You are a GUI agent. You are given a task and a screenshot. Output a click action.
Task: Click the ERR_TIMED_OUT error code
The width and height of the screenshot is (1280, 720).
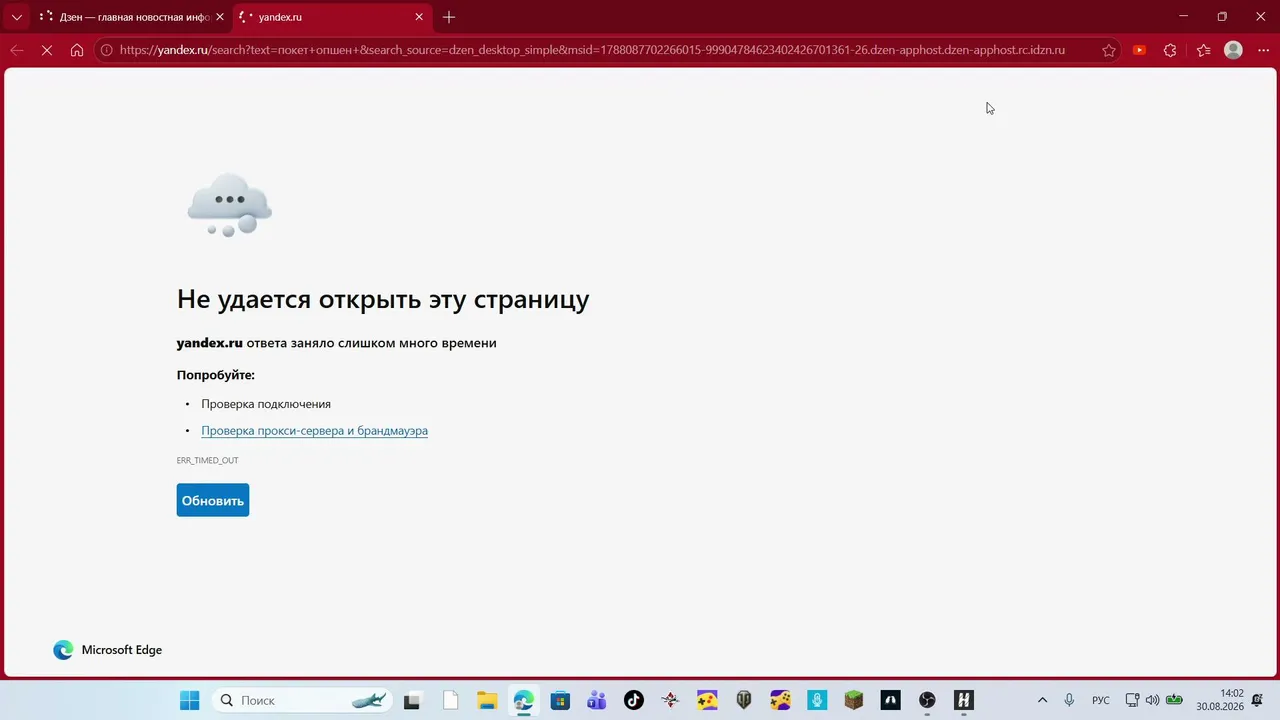tap(208, 460)
